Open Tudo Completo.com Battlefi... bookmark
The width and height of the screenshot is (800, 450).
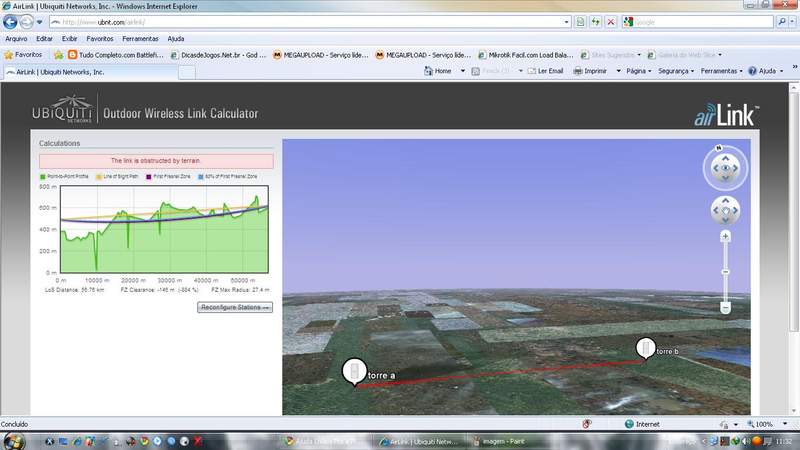click(116, 55)
